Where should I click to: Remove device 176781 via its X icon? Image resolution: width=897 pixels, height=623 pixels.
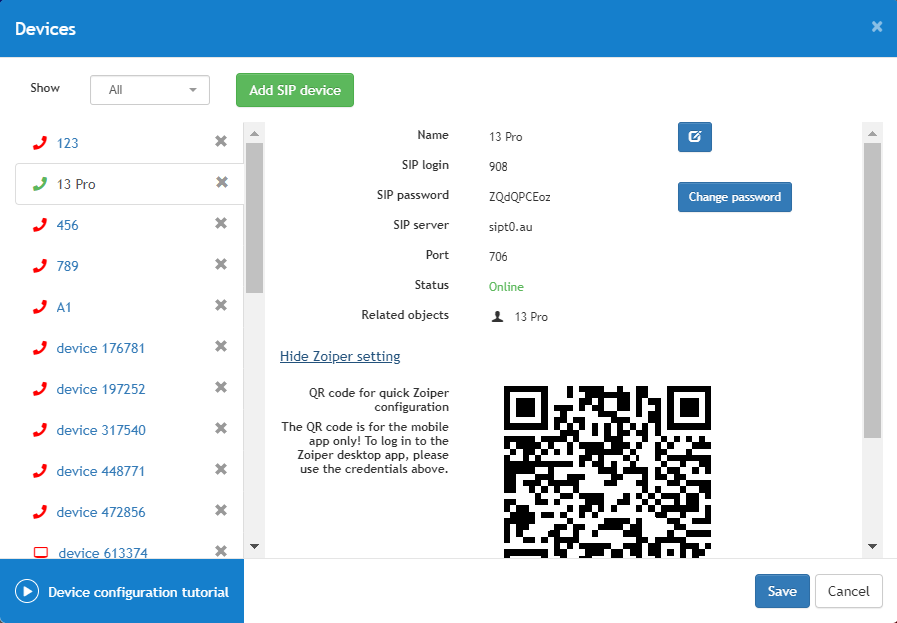coord(221,346)
